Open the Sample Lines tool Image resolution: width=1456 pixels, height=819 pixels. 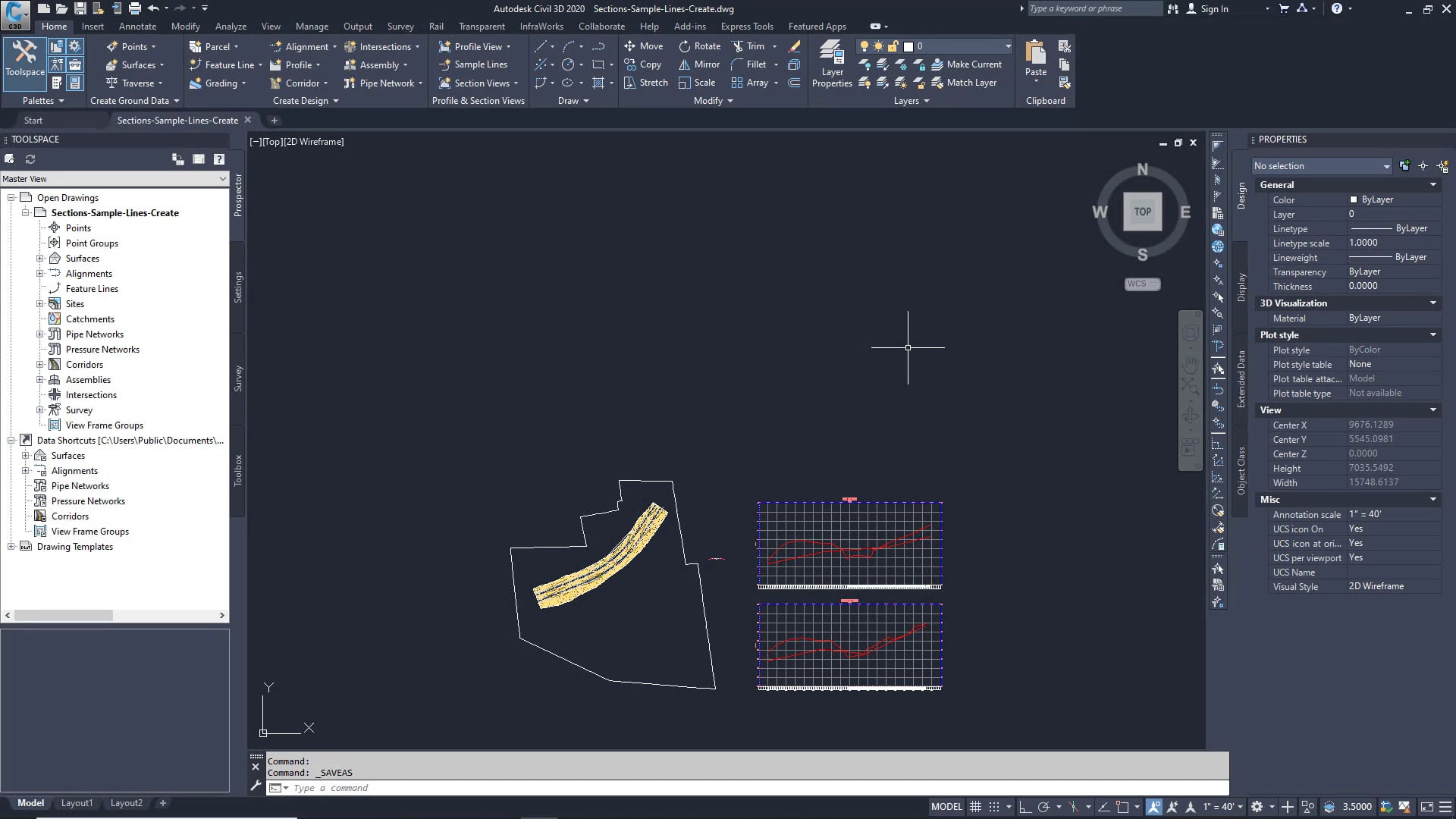tap(475, 64)
